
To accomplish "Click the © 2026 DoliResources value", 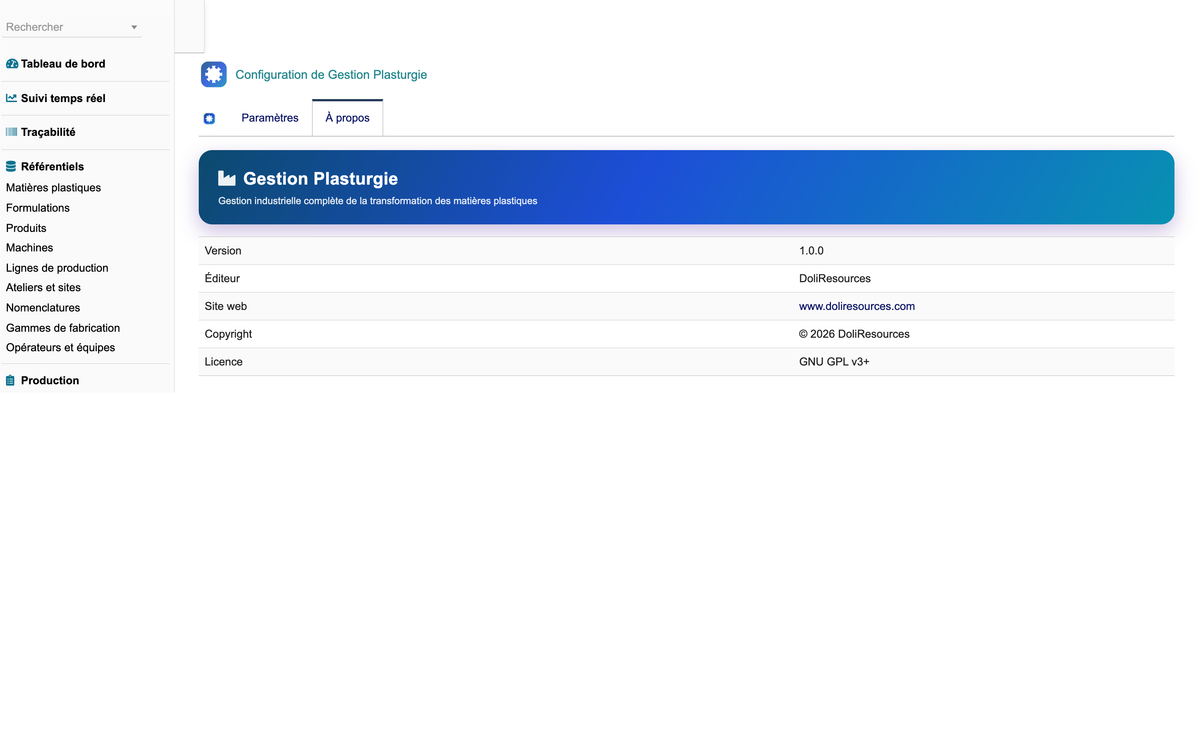I will click(x=854, y=334).
